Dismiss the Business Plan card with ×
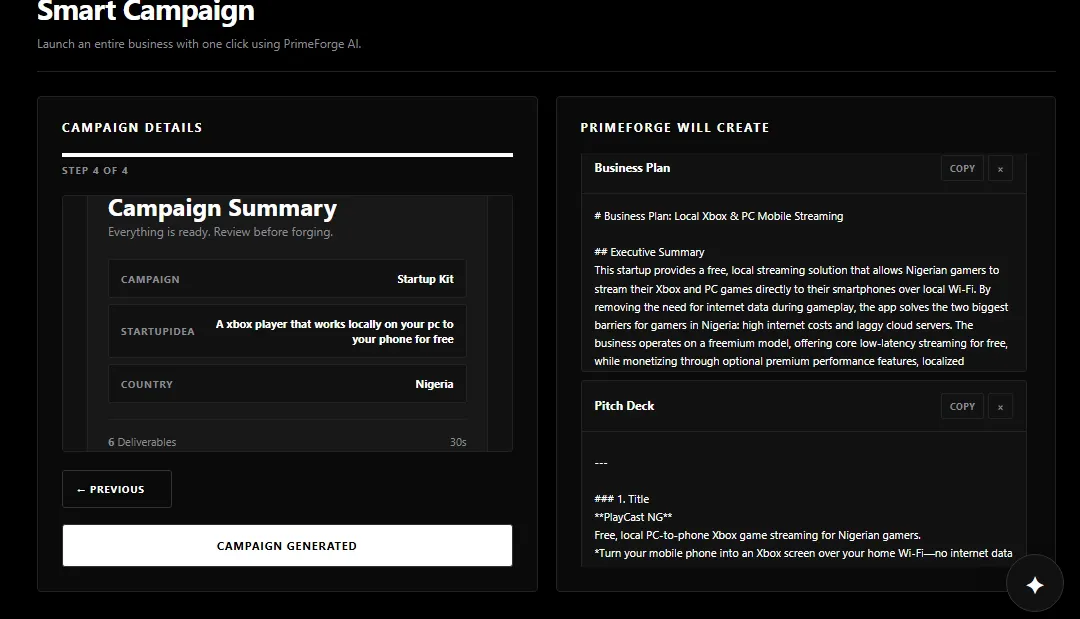This screenshot has height=619, width=1080. (1000, 169)
